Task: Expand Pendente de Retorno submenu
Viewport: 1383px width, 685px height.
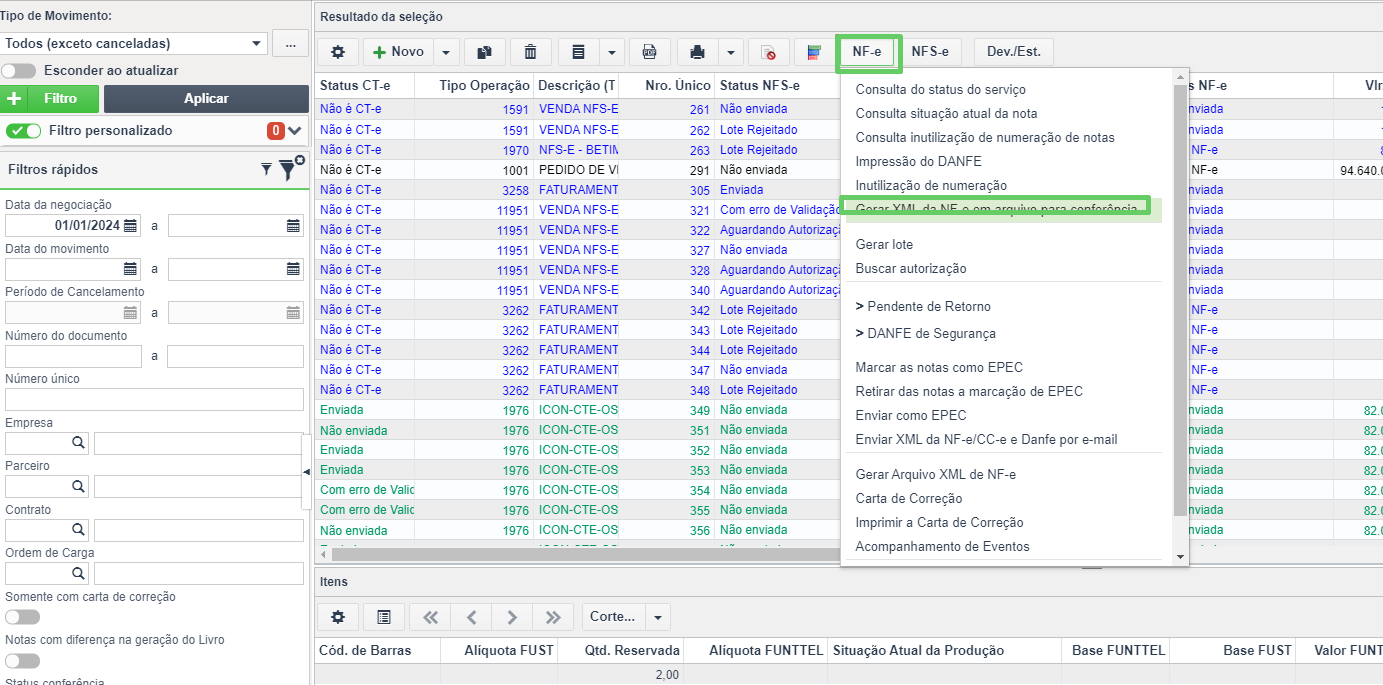Action: pyautogui.click(x=923, y=306)
